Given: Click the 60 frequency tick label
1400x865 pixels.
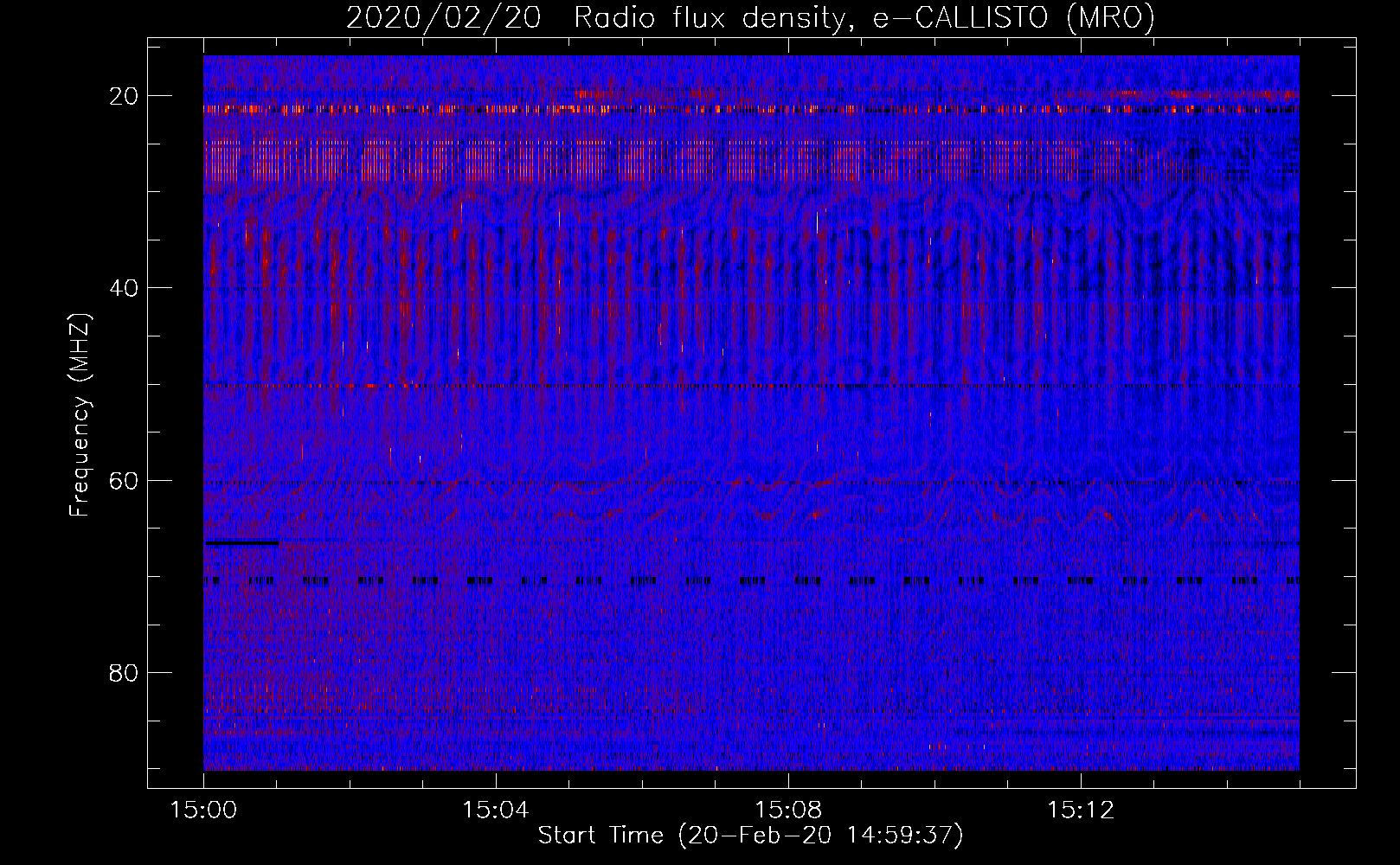Looking at the screenshot, I should pos(124,480).
